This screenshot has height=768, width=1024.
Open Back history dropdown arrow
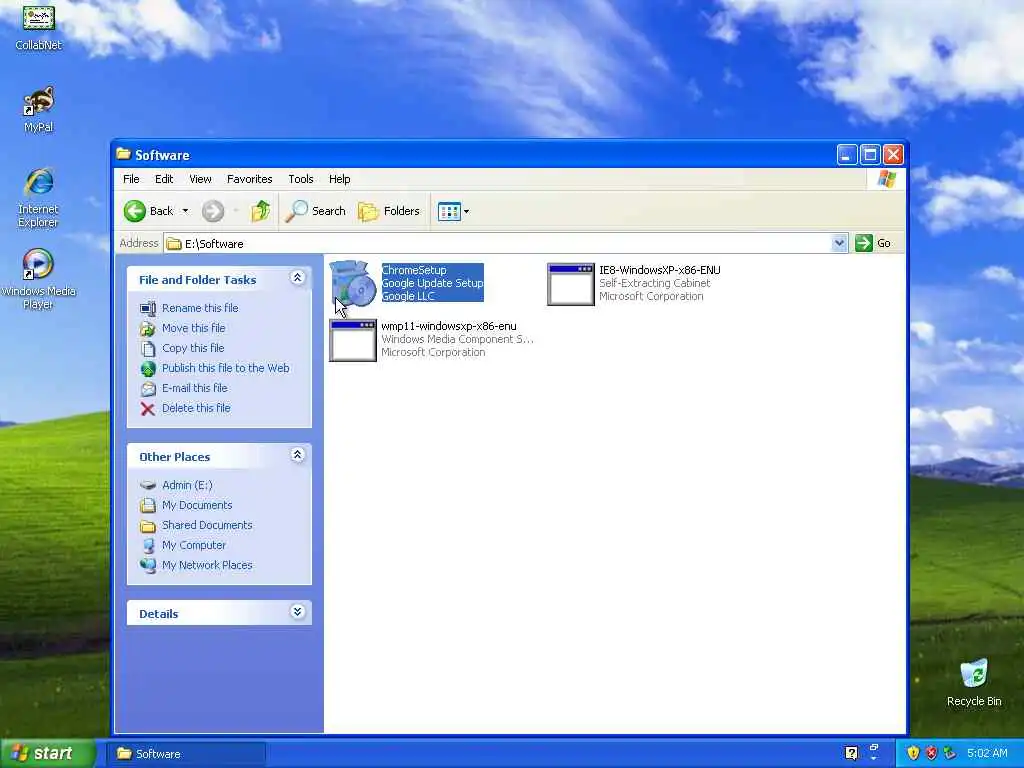point(185,211)
